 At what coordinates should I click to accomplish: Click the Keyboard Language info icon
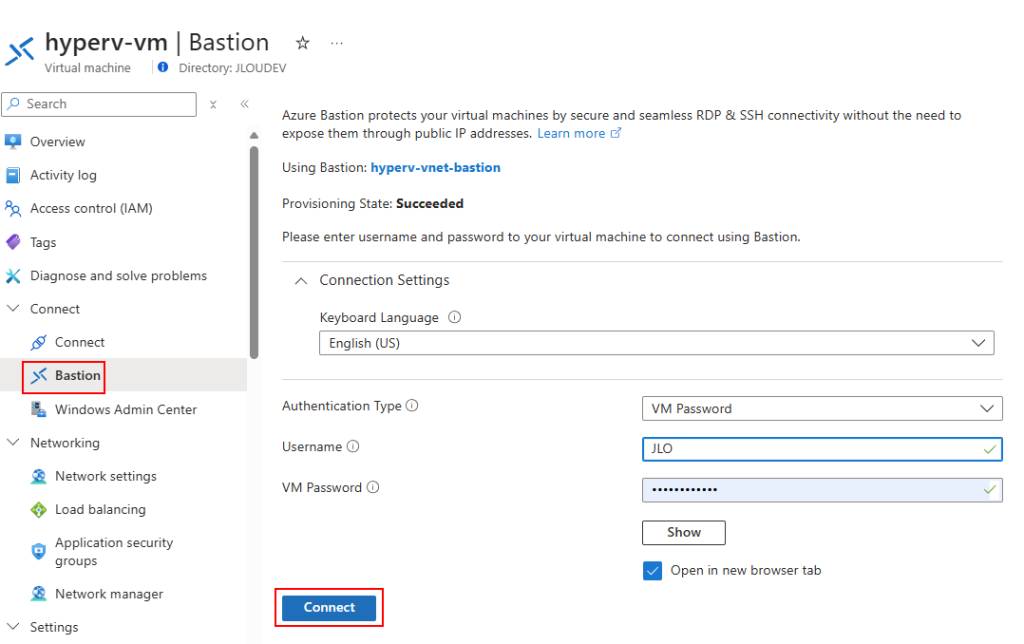click(455, 317)
